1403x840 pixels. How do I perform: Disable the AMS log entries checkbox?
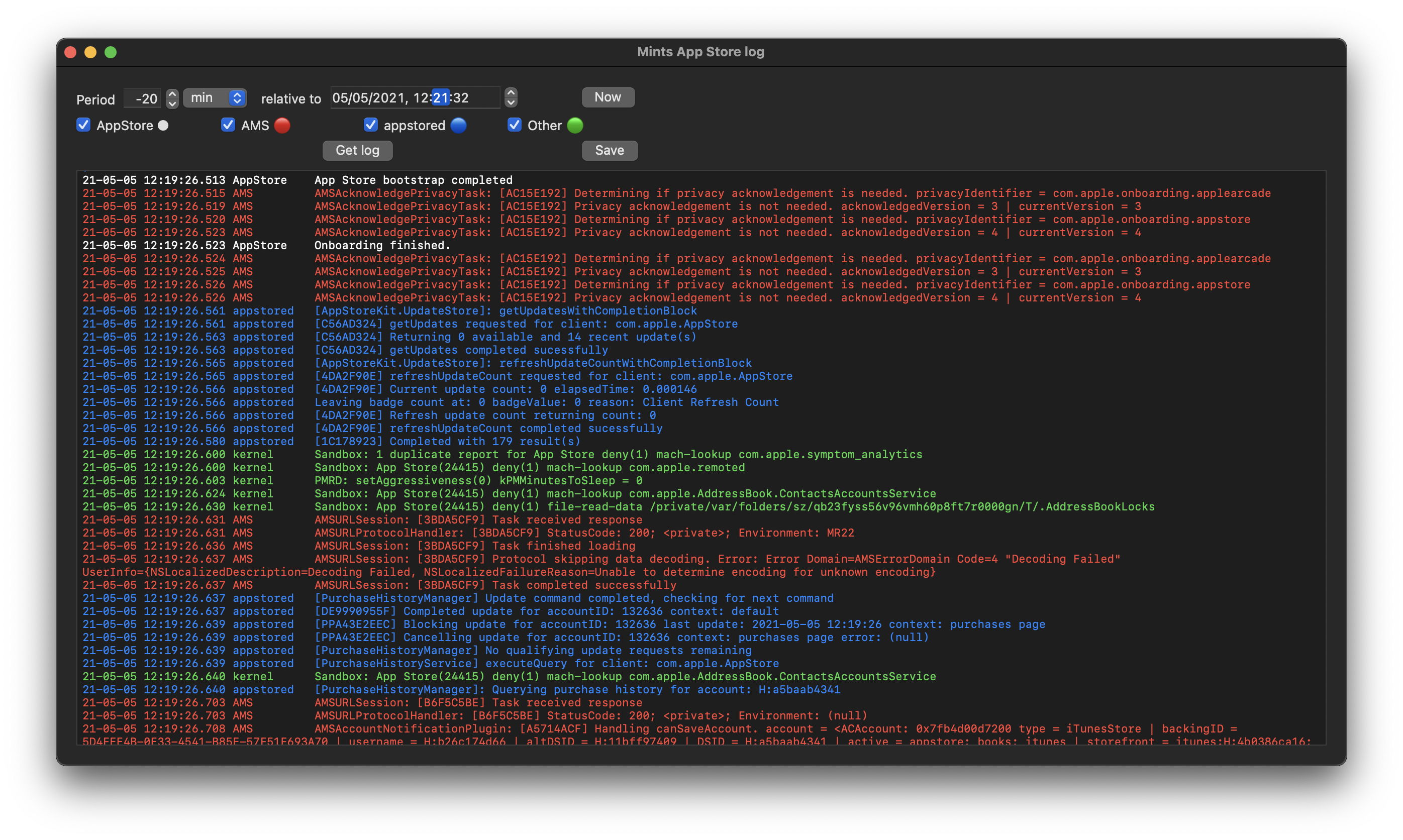[228, 125]
